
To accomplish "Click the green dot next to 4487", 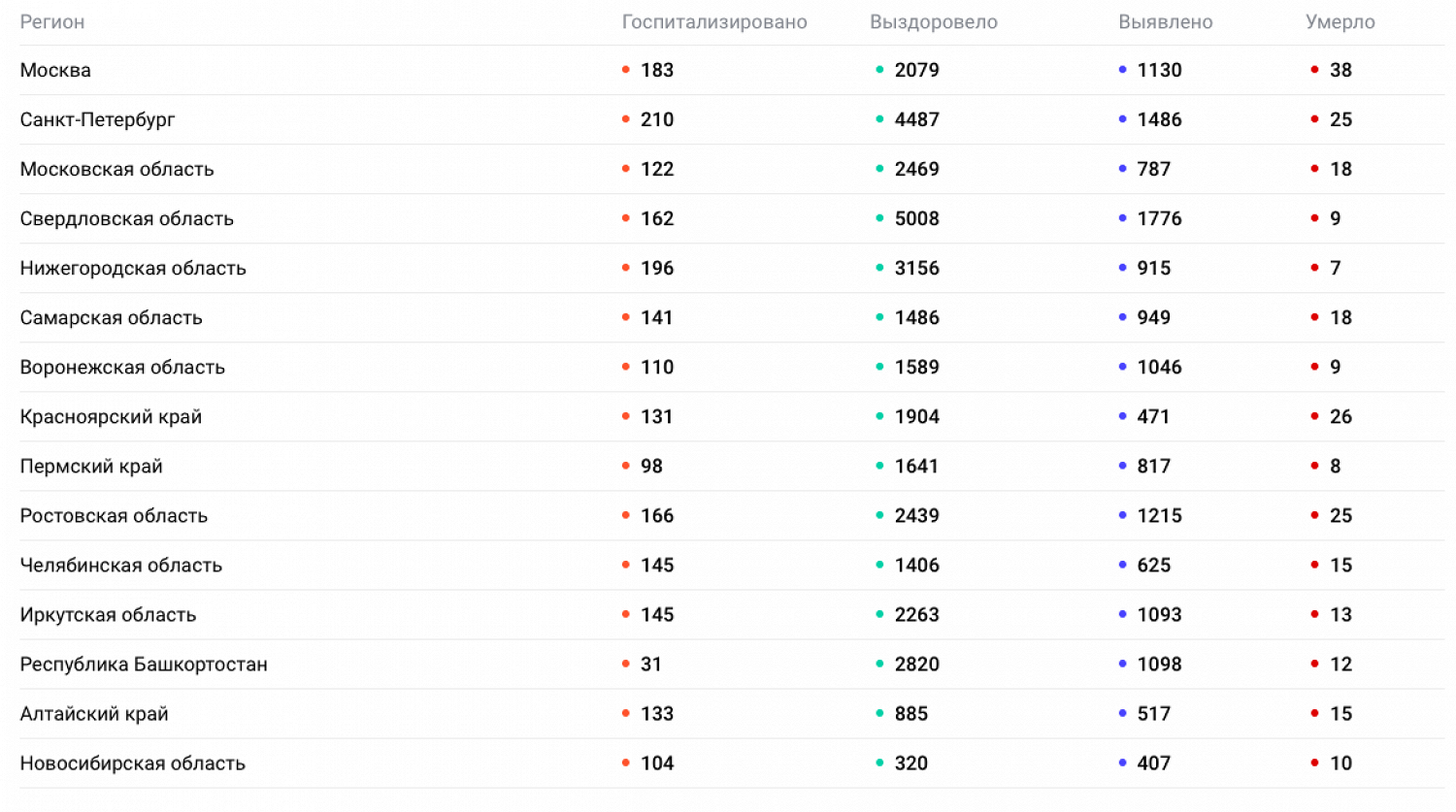I will (x=879, y=119).
